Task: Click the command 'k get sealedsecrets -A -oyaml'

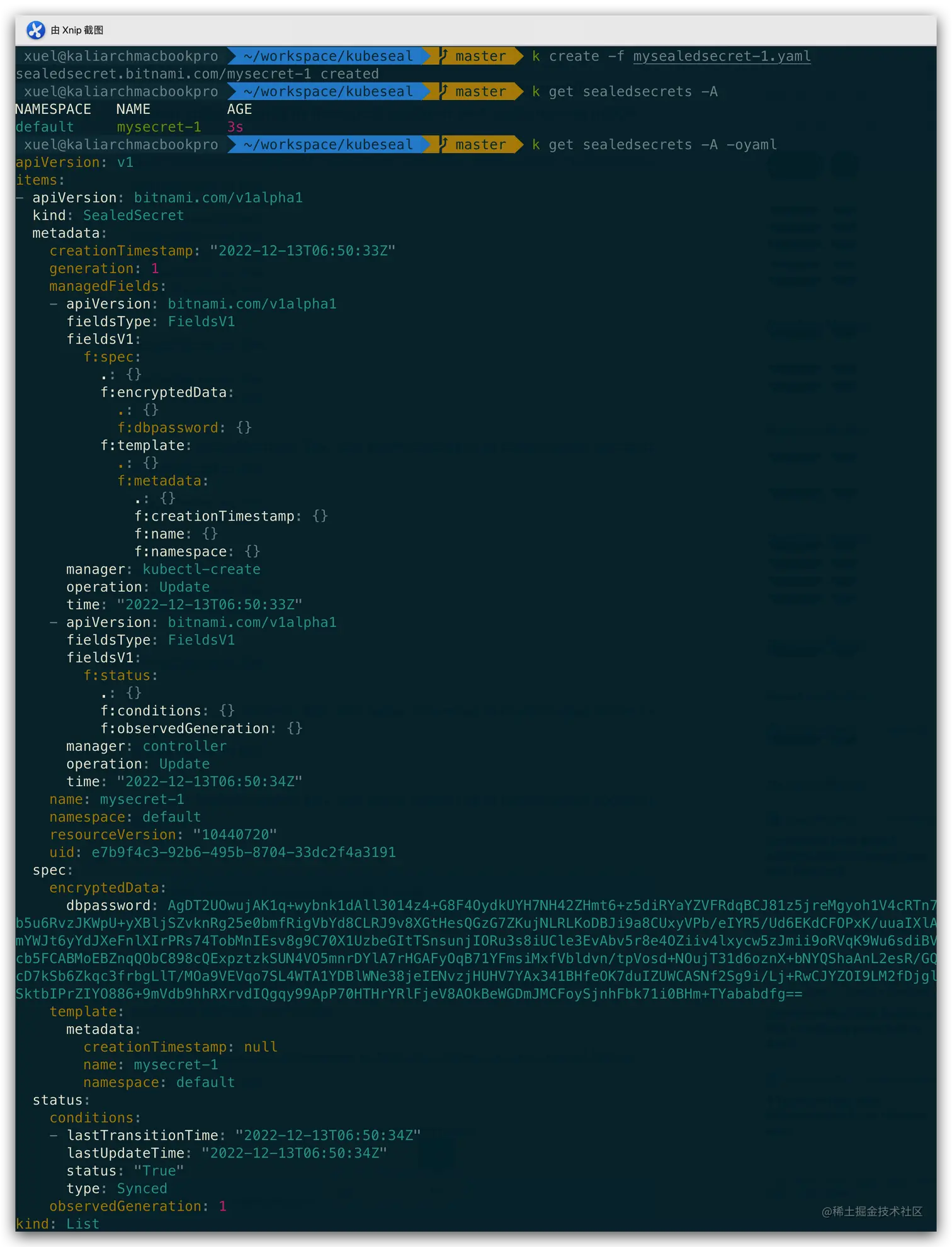Action: coord(654,144)
